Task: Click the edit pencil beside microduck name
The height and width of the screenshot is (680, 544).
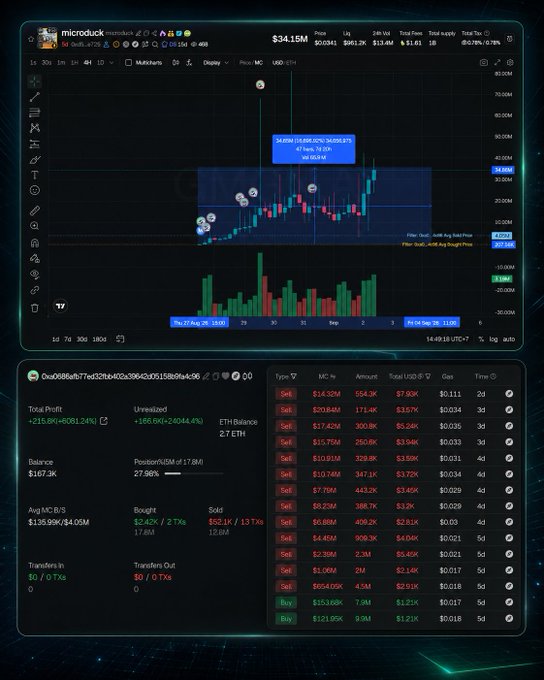Action: 138,33
